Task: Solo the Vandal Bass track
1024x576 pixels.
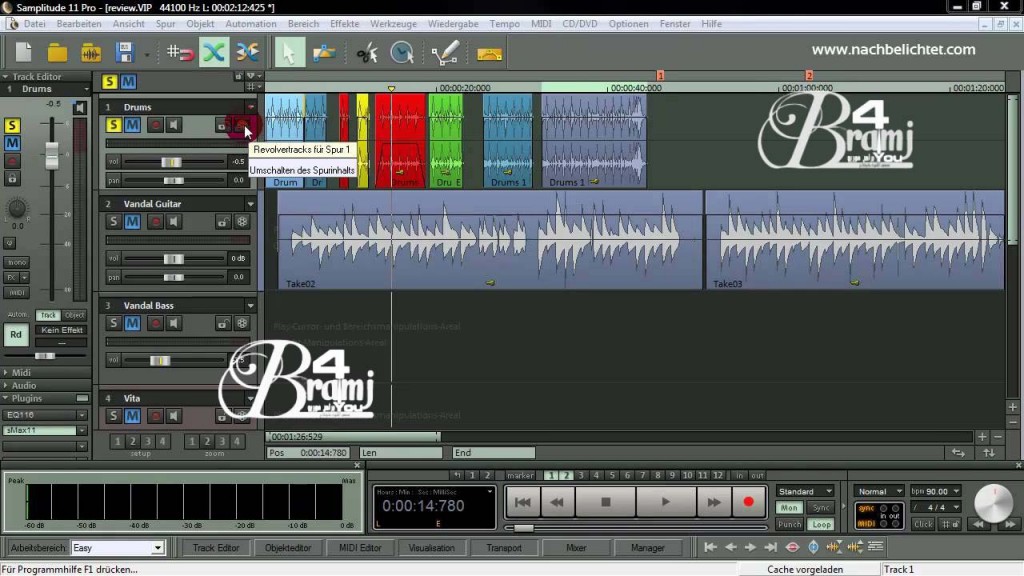Action: [x=114, y=323]
